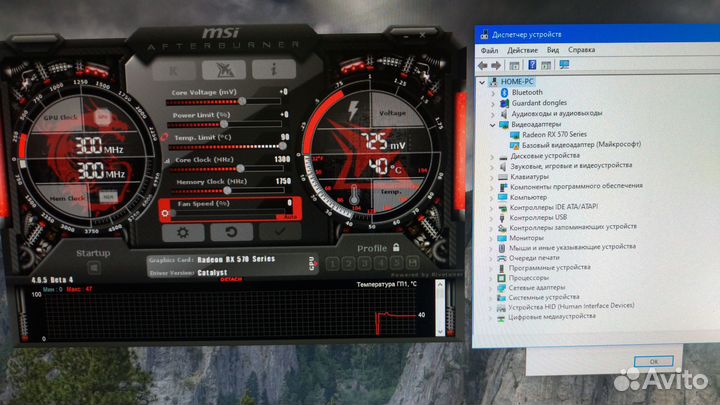Select Устройства HID item
Image resolution: width=720 pixels, height=405 pixels.
point(571,307)
